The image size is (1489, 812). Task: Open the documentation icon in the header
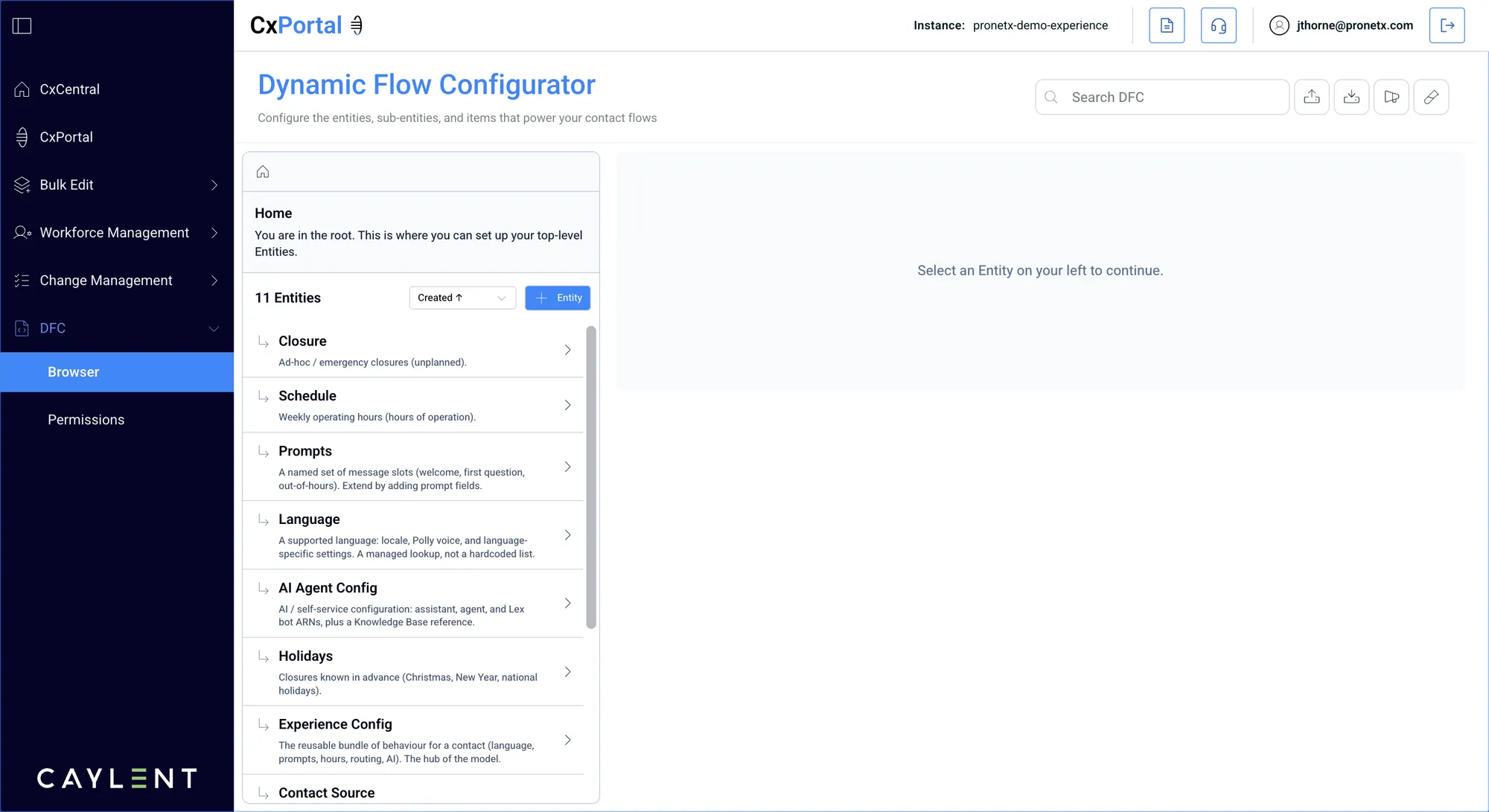pyautogui.click(x=1167, y=25)
